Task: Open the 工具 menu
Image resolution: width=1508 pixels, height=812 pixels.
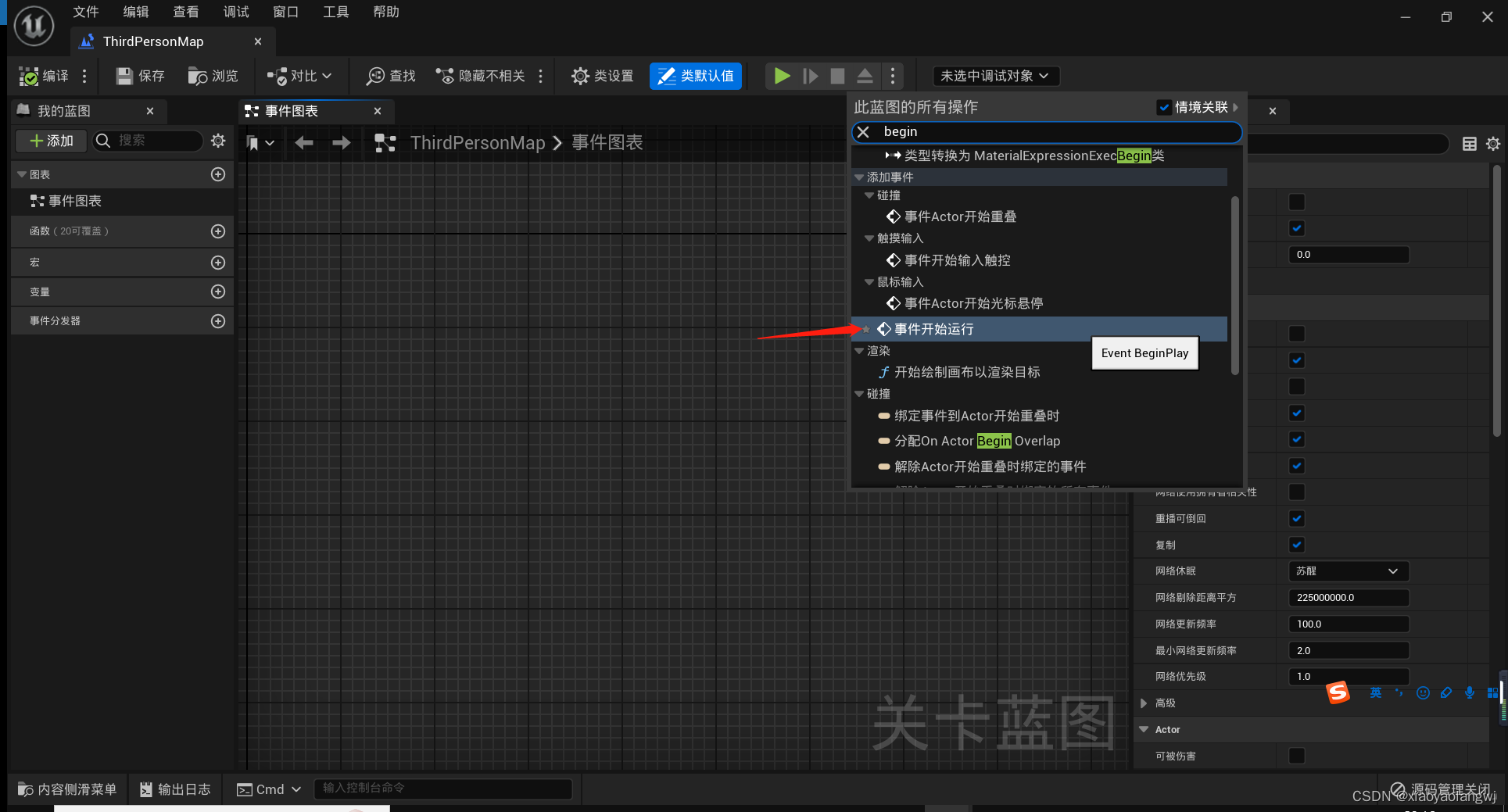Action: pos(335,12)
